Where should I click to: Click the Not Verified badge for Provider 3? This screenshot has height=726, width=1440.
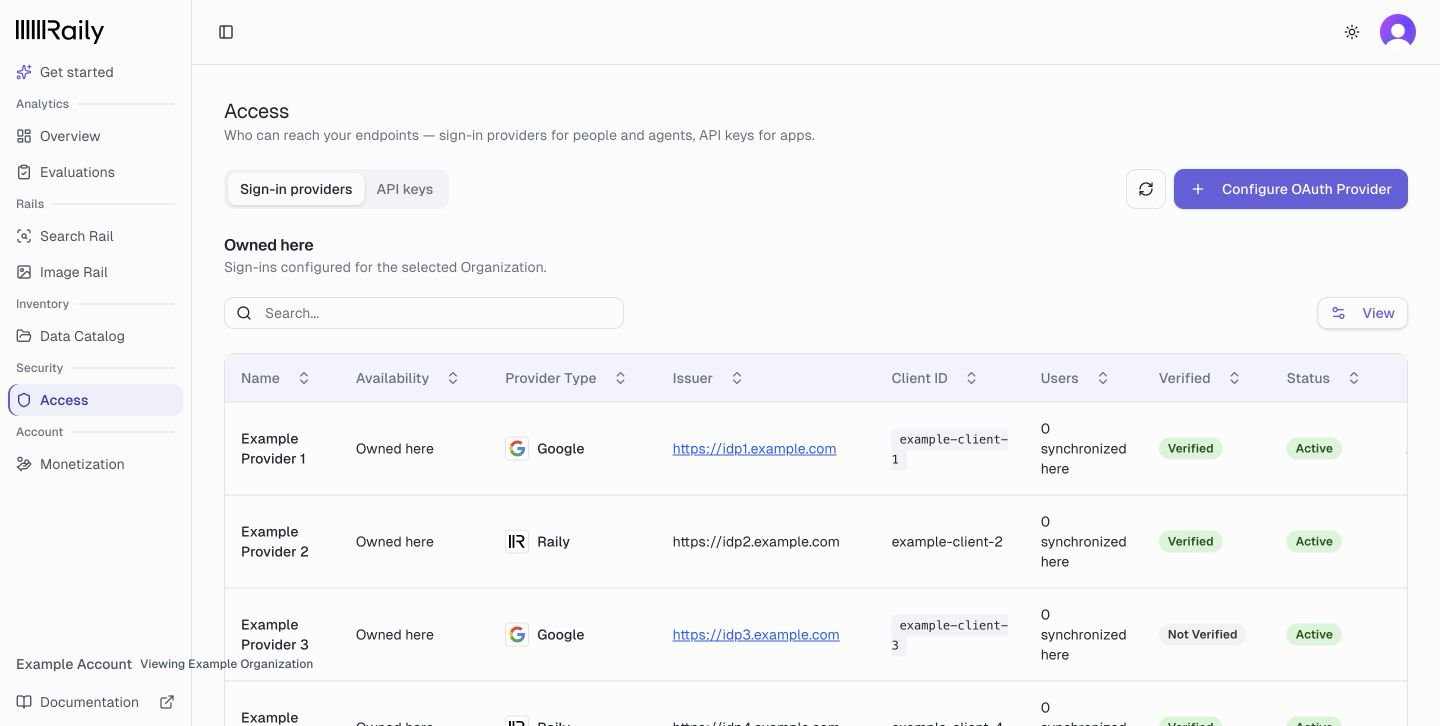(x=1202, y=635)
